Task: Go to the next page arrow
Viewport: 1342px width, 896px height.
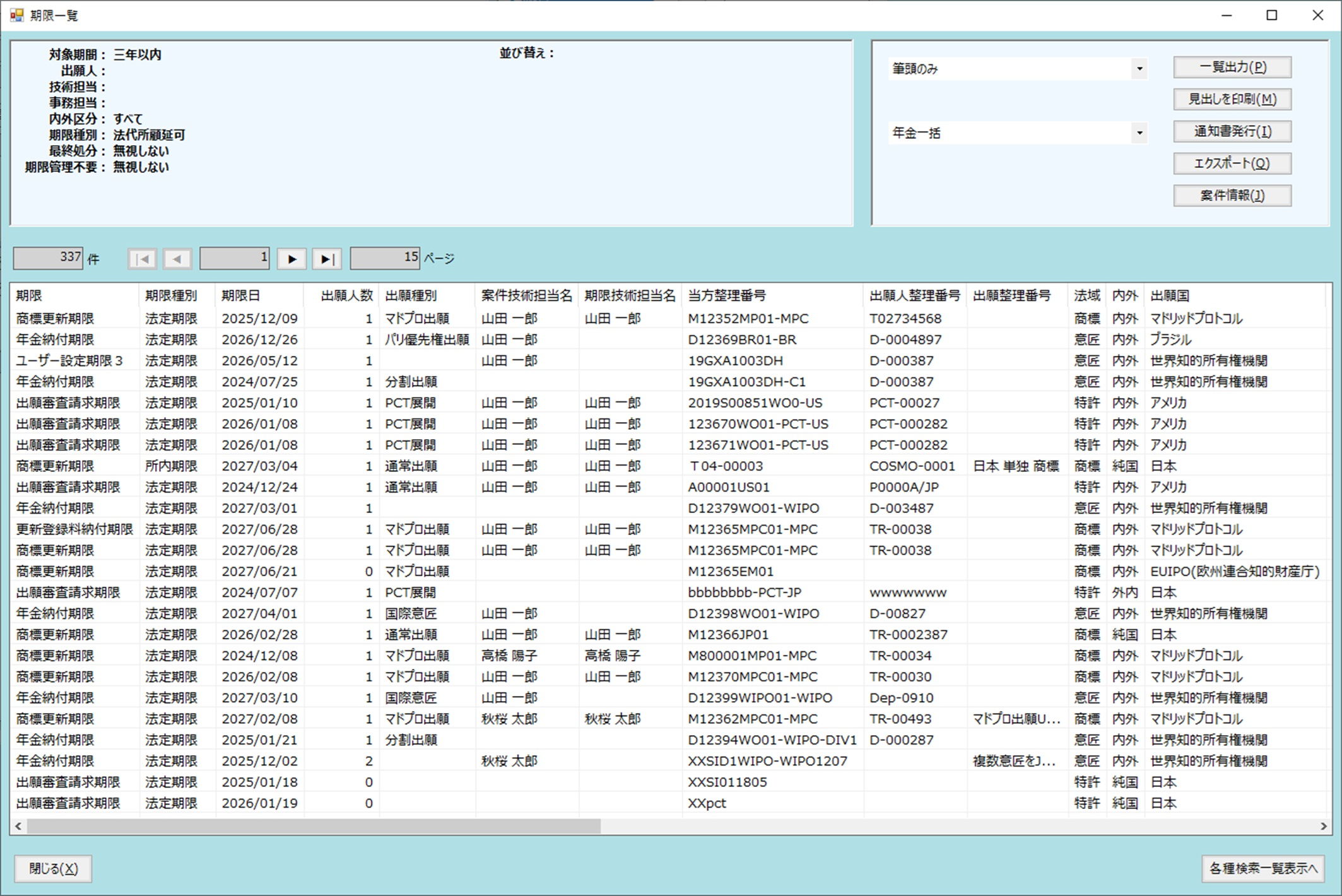Action: (291, 259)
